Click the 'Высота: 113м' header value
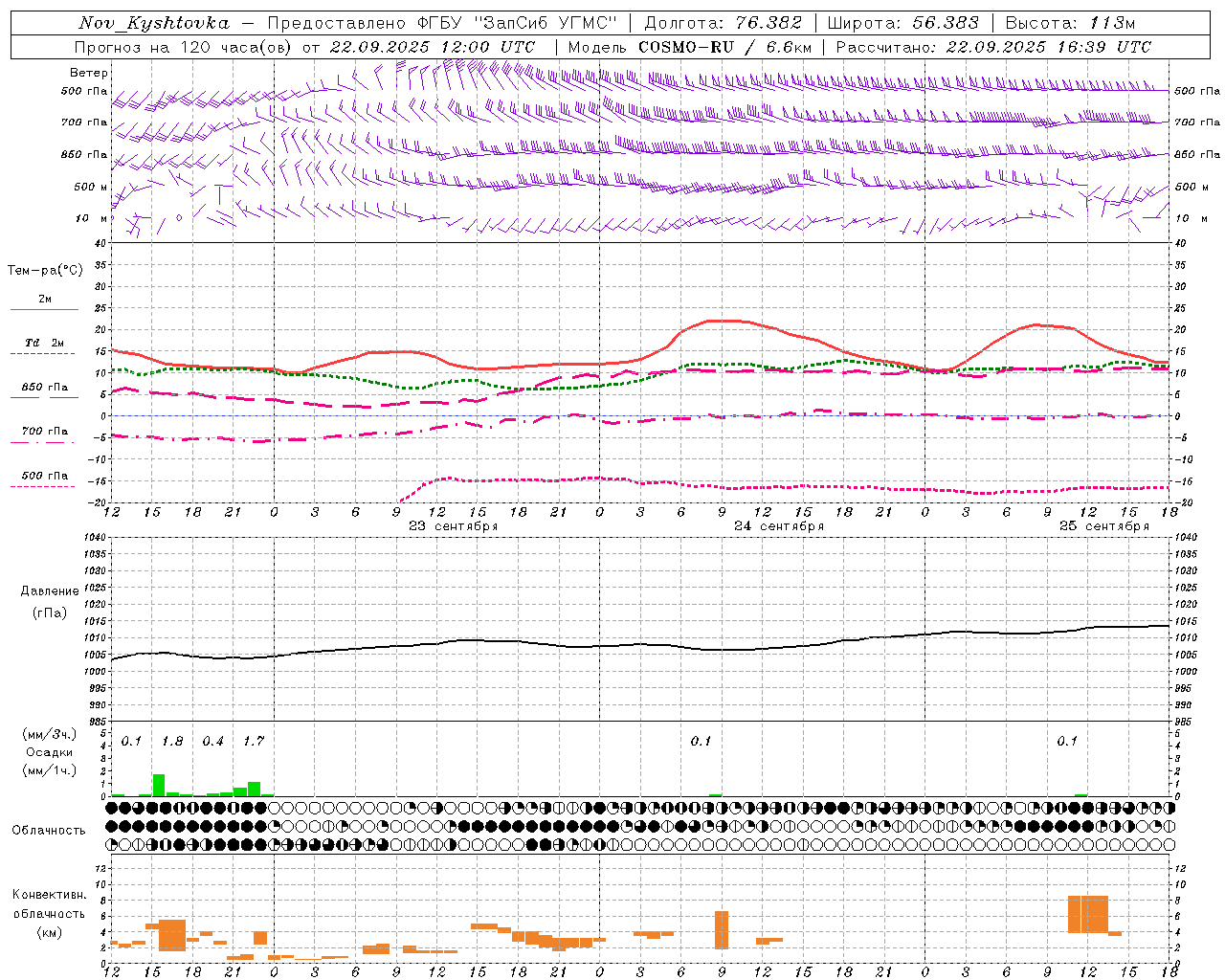The height and width of the screenshot is (980, 1225). [1073, 23]
